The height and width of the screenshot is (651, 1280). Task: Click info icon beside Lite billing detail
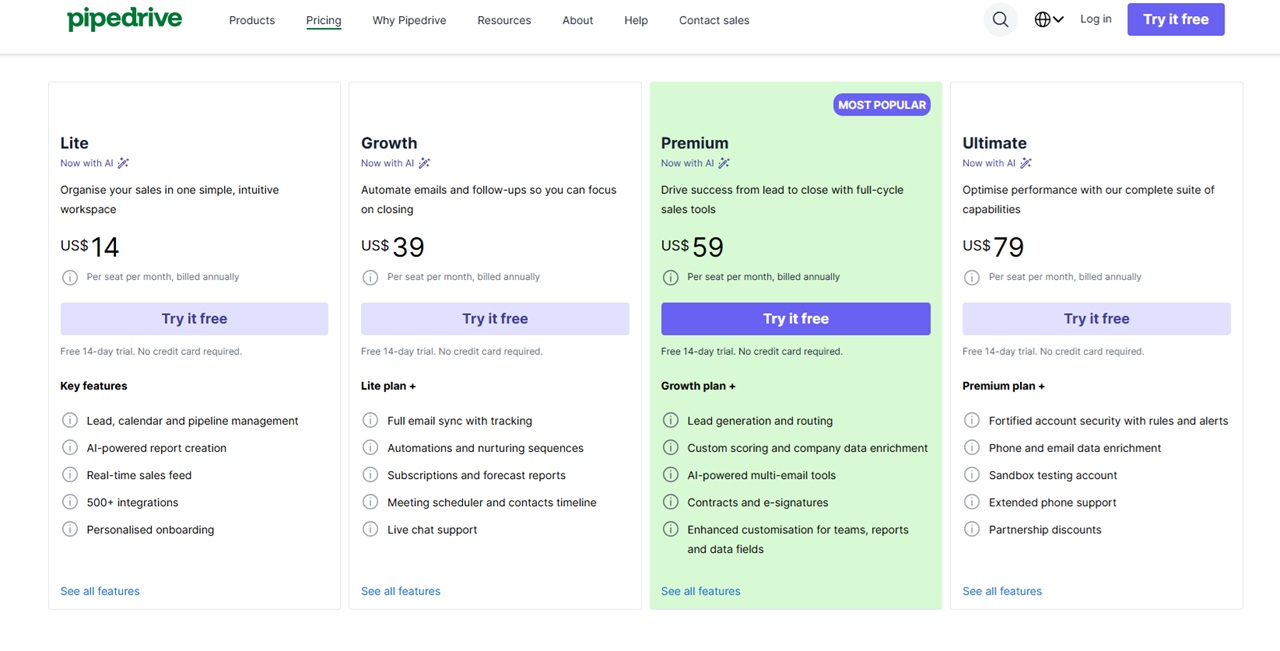[70, 277]
